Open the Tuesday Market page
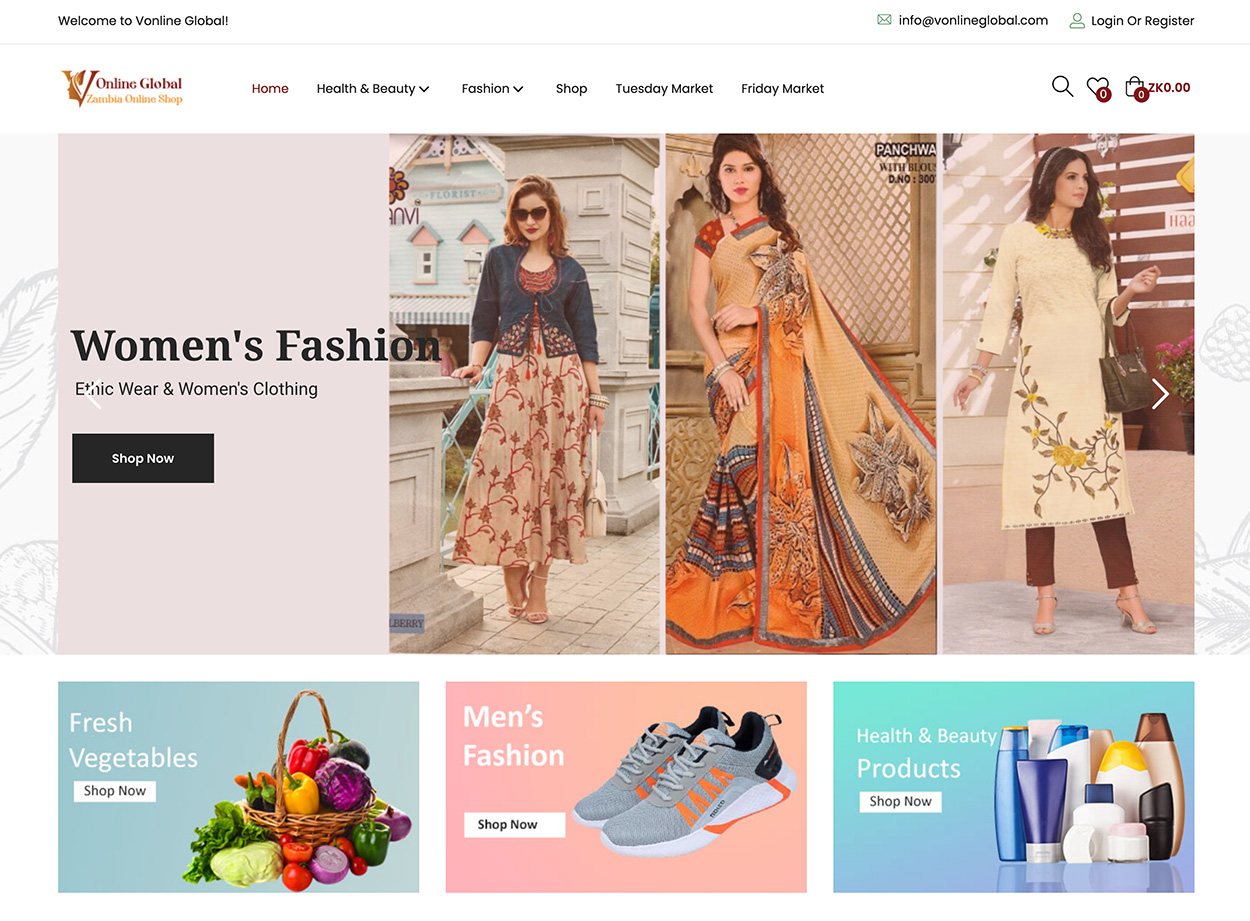This screenshot has height=921, width=1250. [664, 89]
